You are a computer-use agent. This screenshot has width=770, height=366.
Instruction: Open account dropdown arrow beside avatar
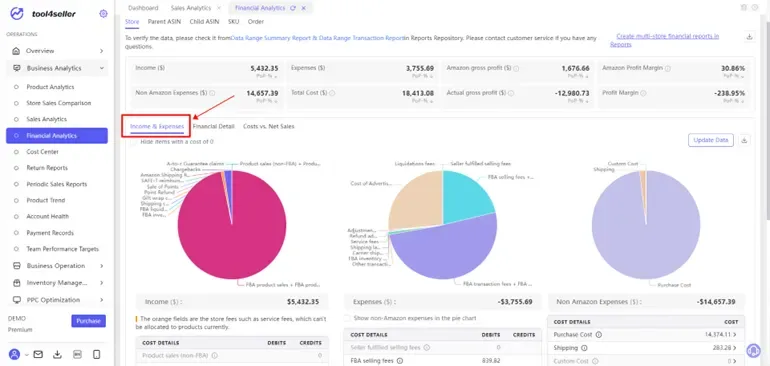pyautogui.click(x=27, y=354)
